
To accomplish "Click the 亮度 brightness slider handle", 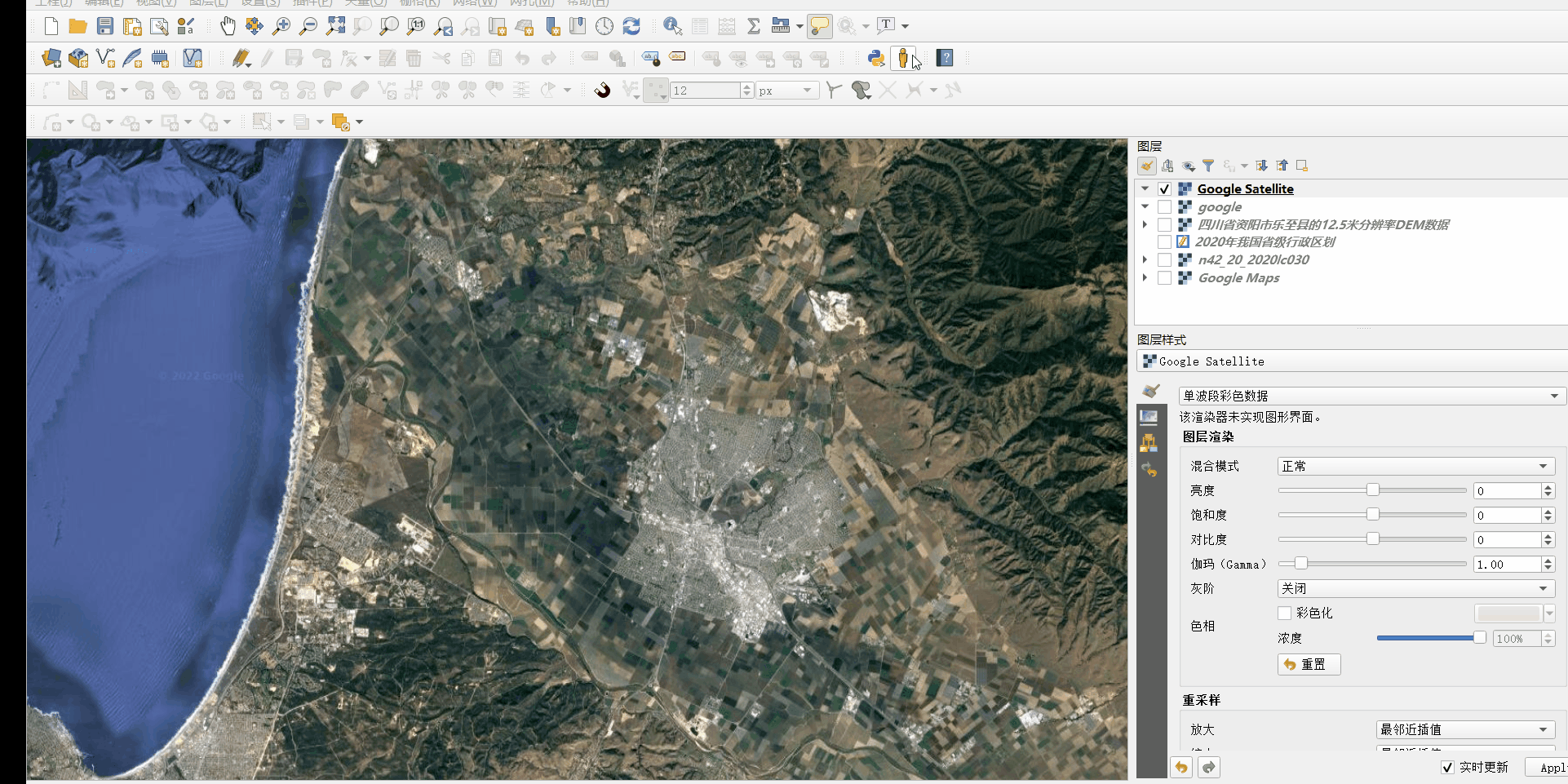I will point(1373,490).
